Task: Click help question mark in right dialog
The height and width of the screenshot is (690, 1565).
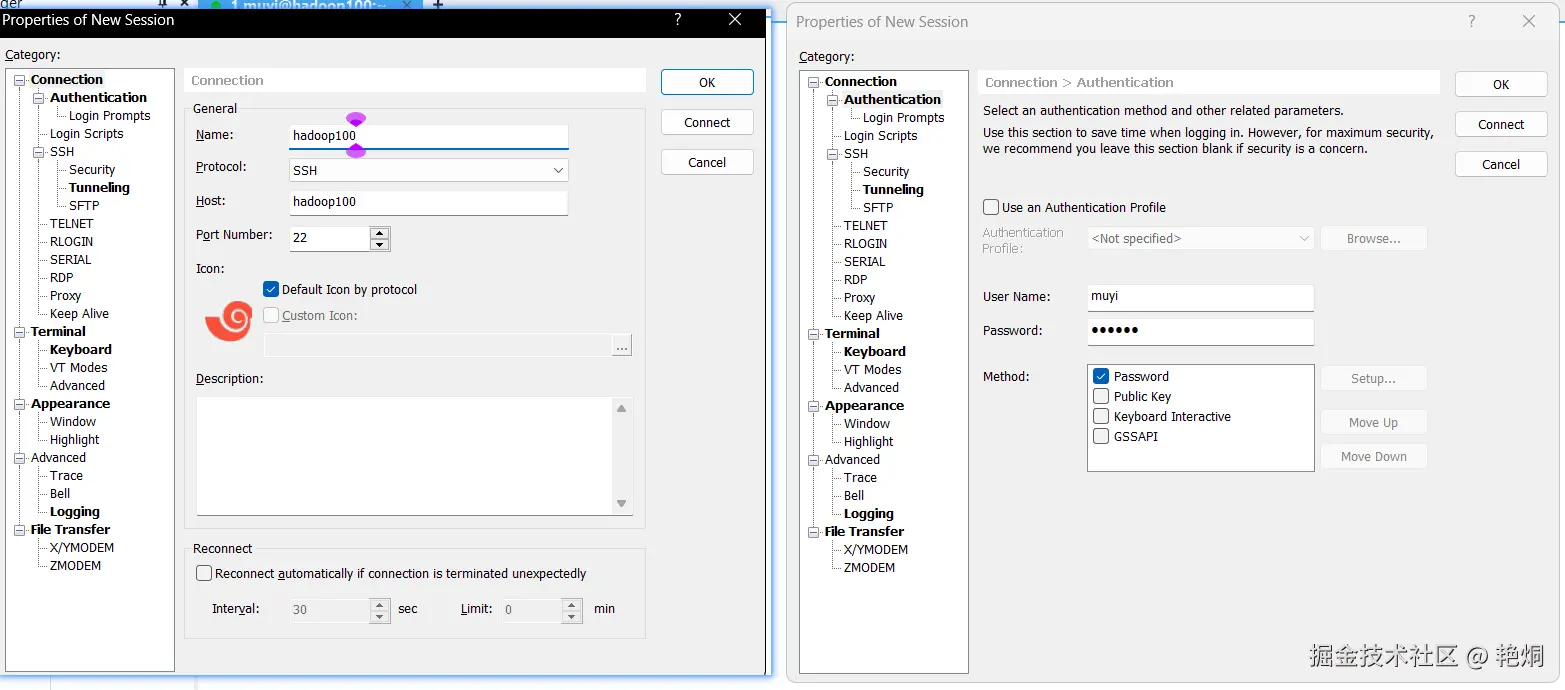Action: pyautogui.click(x=1471, y=22)
